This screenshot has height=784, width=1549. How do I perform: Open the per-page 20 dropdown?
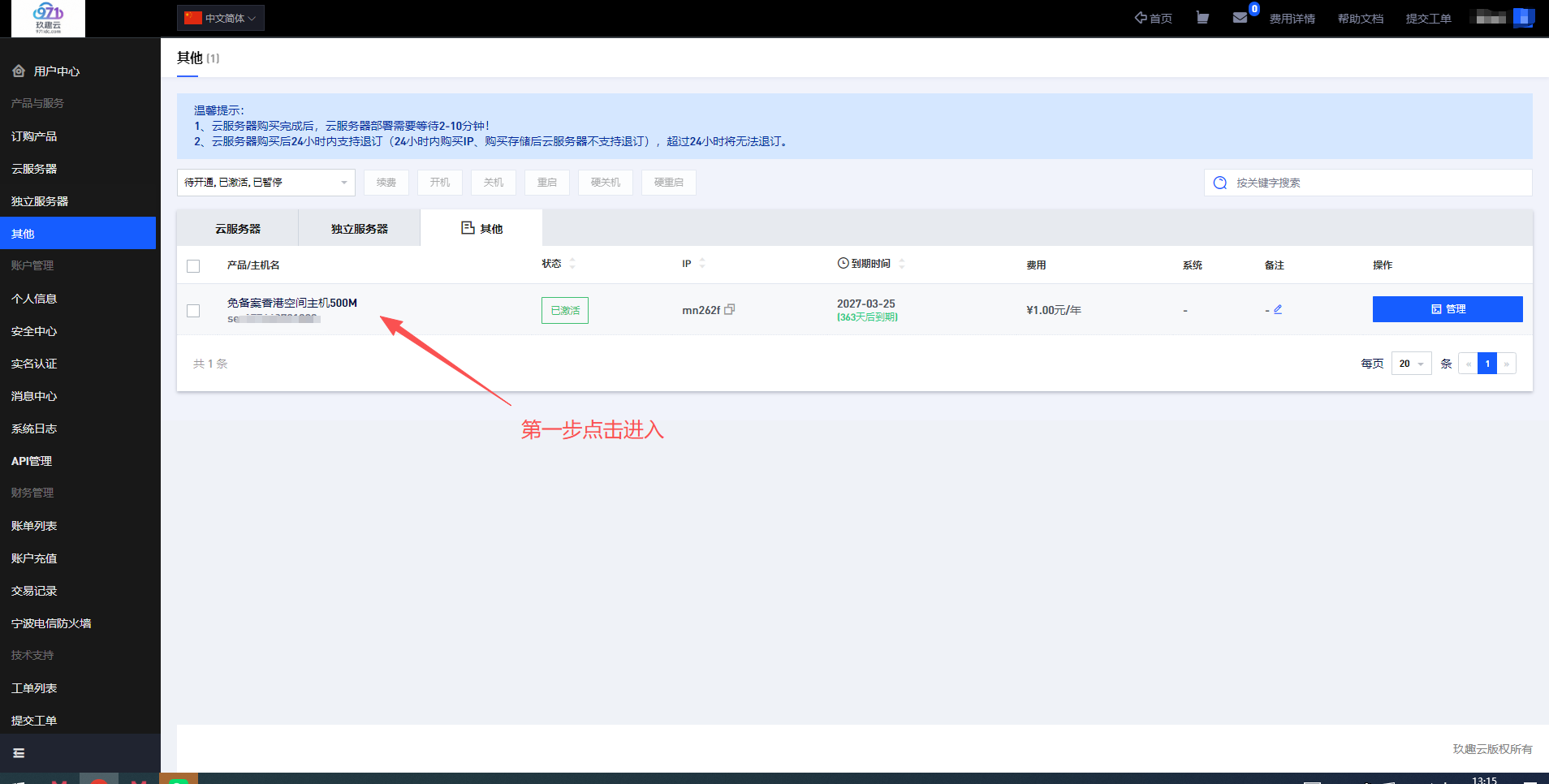[1411, 364]
